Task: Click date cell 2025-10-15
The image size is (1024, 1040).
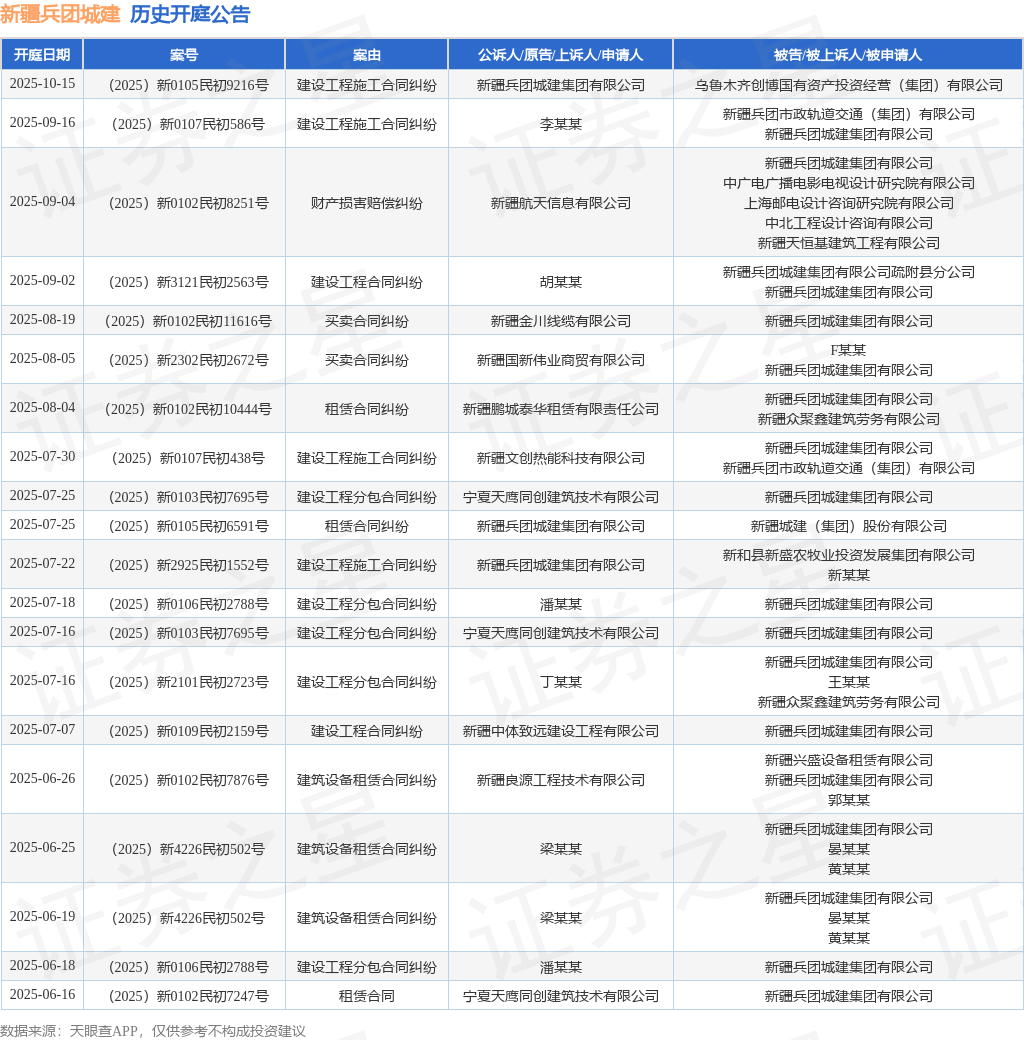Action: pyautogui.click(x=42, y=84)
